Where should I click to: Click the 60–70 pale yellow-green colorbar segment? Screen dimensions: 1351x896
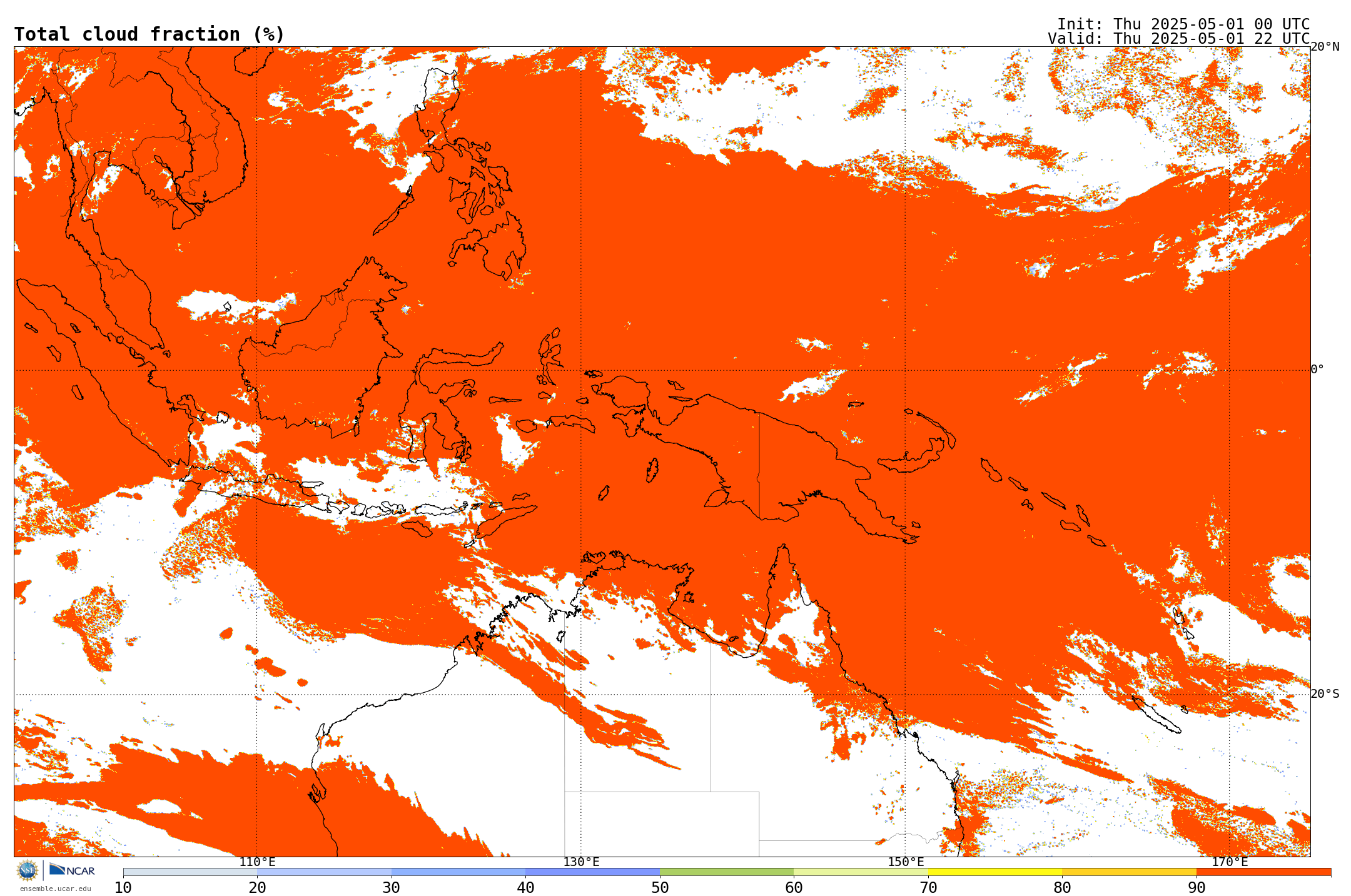coord(861,872)
